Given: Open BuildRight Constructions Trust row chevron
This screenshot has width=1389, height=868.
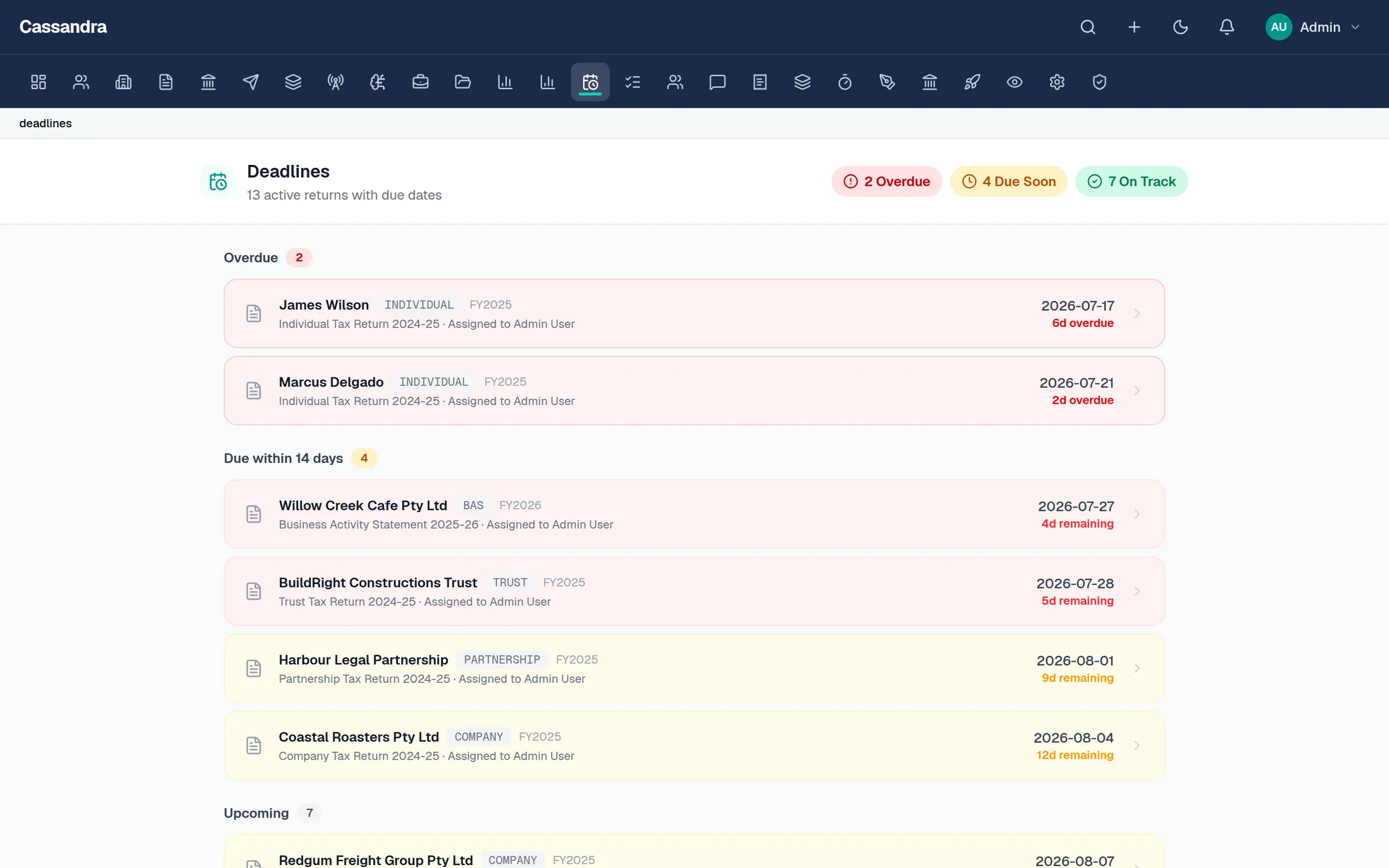Looking at the screenshot, I should point(1137,591).
